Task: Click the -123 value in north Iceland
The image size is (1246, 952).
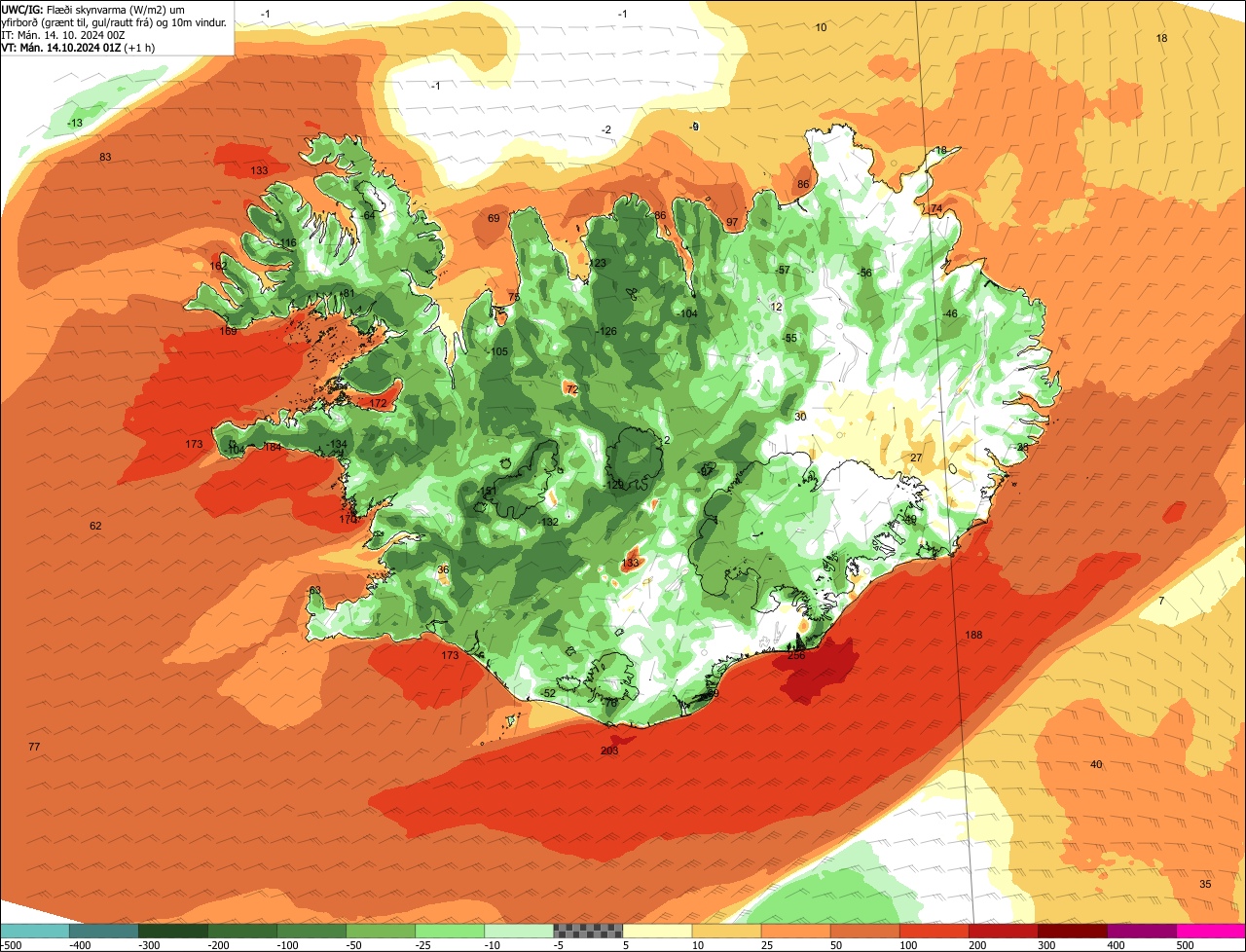Action: 596,264
